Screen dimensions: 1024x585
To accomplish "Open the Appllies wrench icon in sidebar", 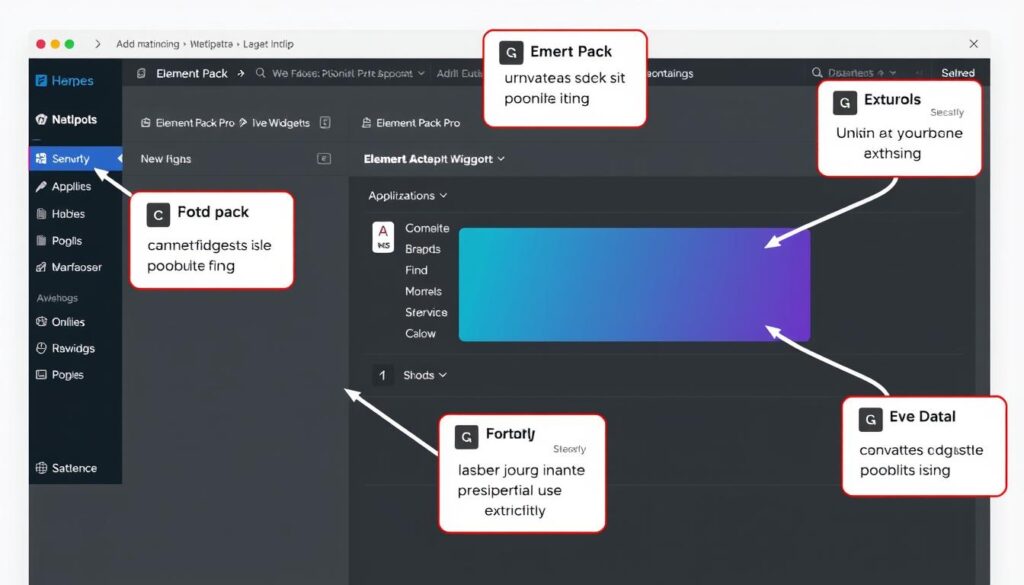I will pyautogui.click(x=41, y=187).
